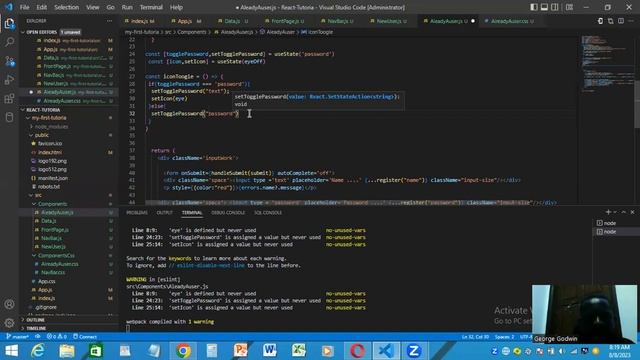640x360 pixels.
Task: Open the database view in activity bar
Action: [9, 118]
